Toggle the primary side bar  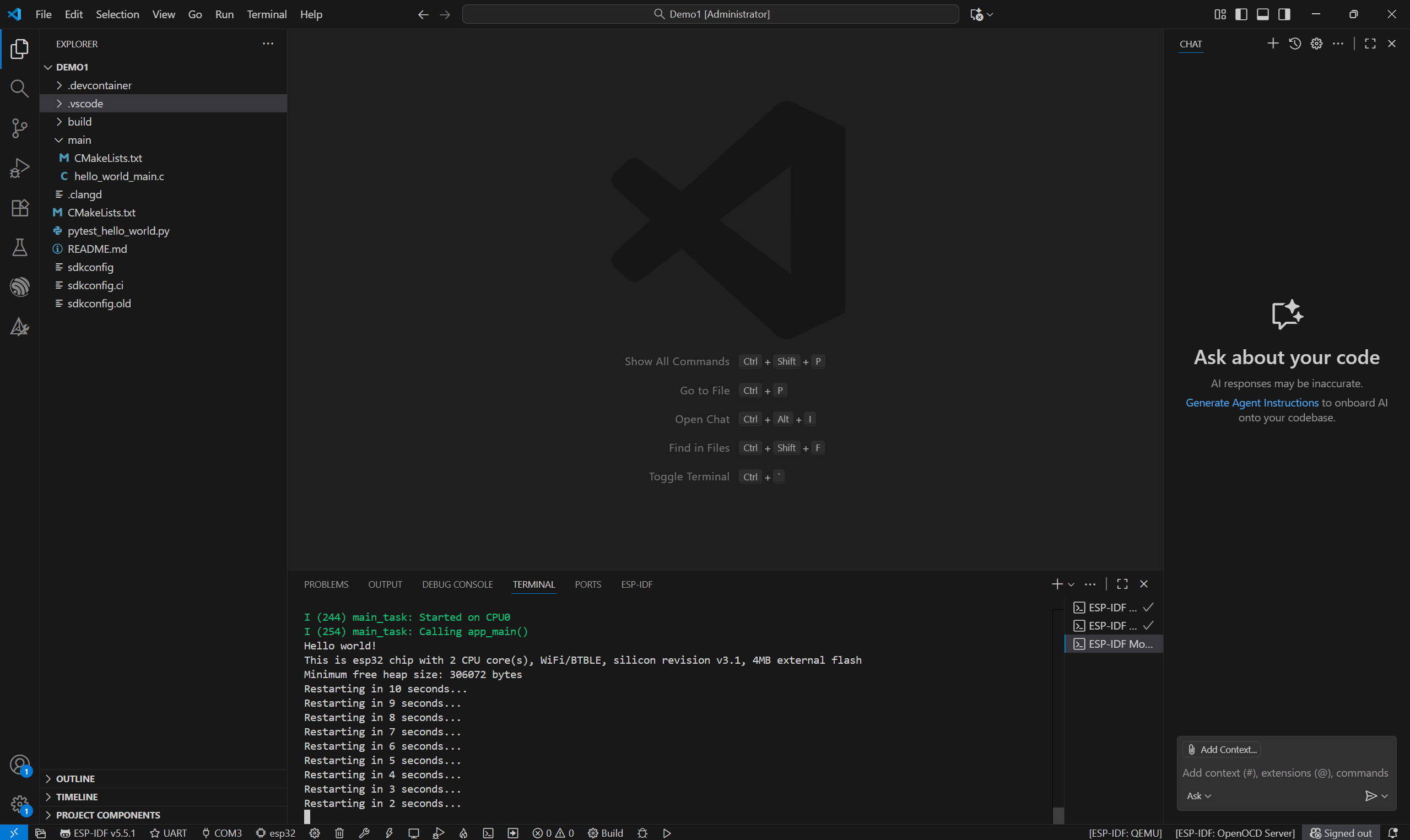[x=1241, y=14]
